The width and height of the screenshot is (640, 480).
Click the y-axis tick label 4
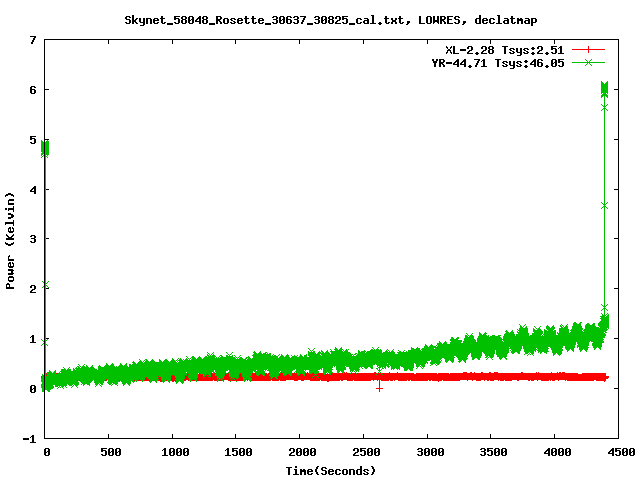33,190
